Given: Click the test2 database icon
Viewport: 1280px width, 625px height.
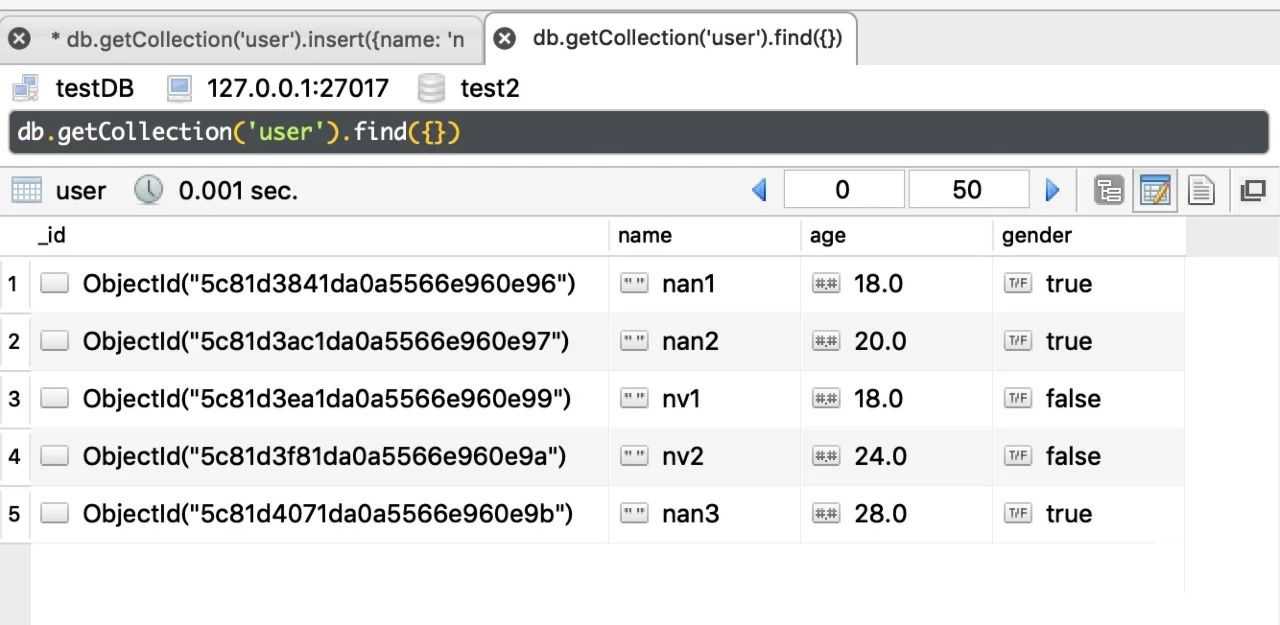Looking at the screenshot, I should (431, 88).
